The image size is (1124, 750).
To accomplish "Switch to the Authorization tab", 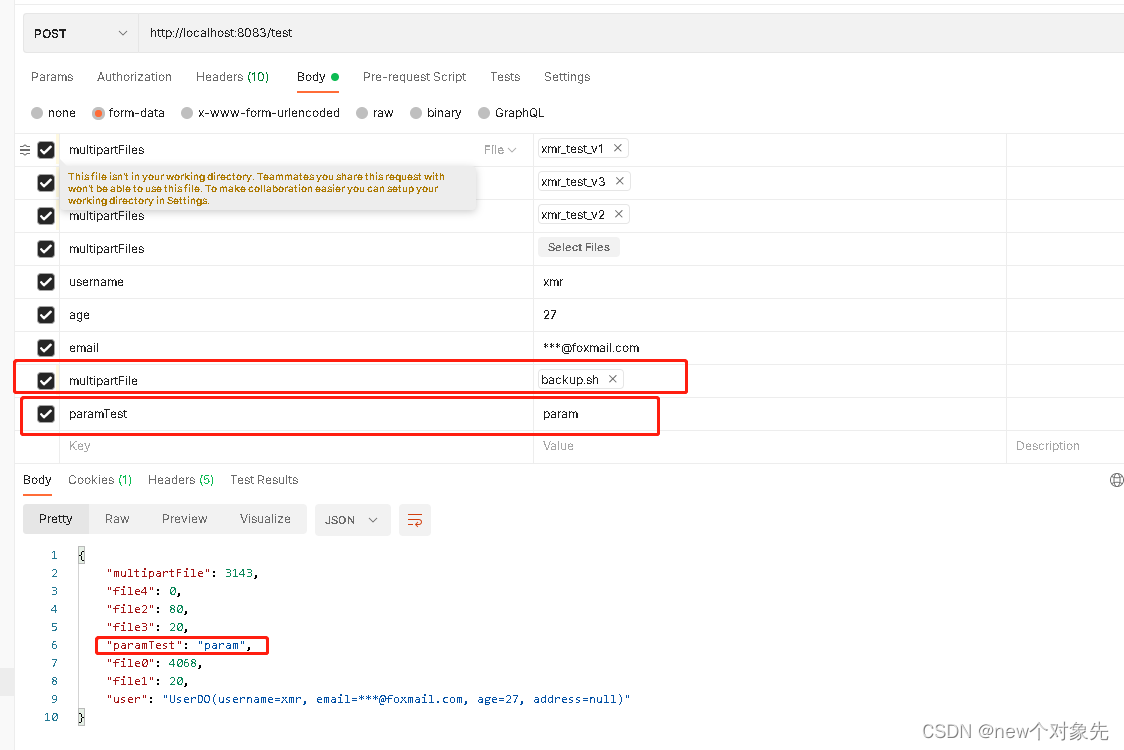I will (134, 77).
